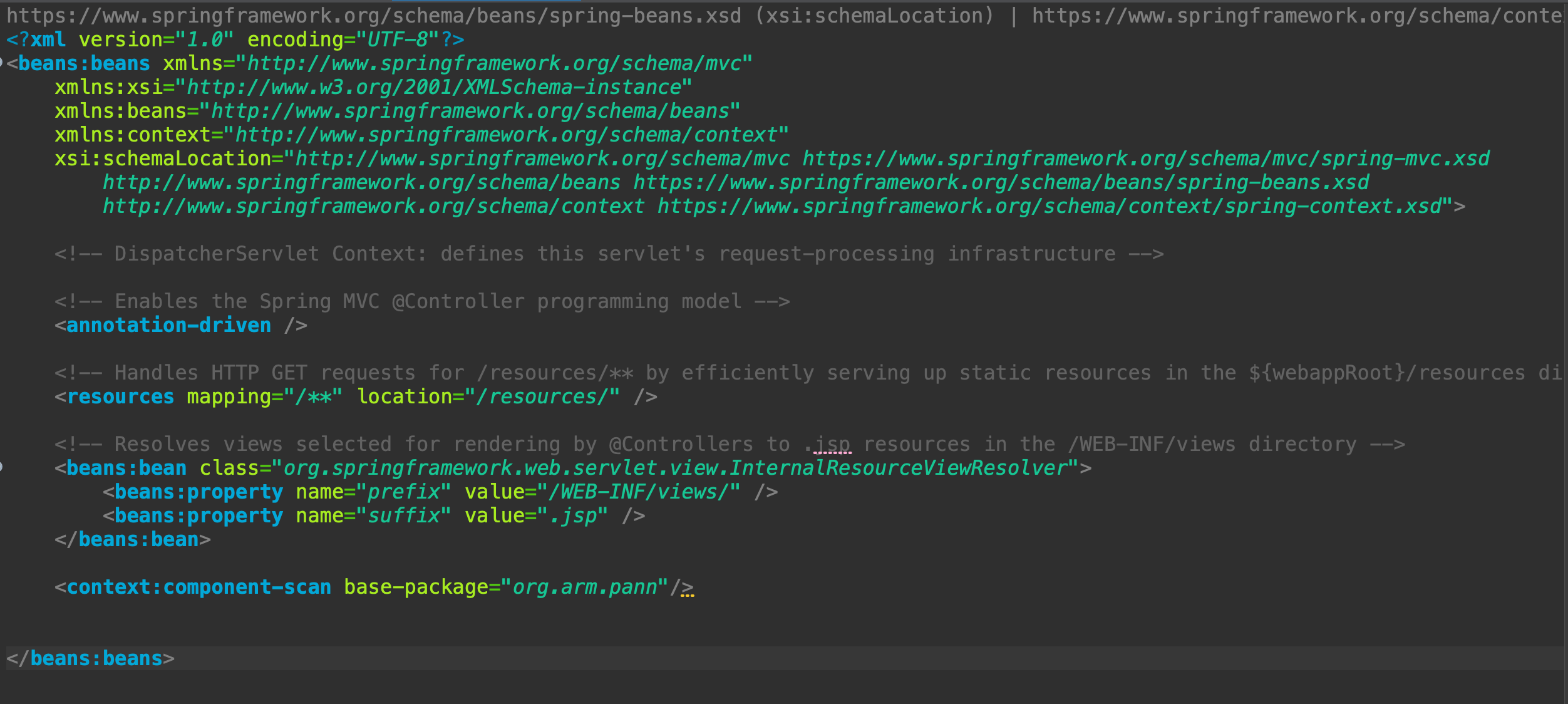The width and height of the screenshot is (1568, 704).
Task: Collapse the beans:bean element fold marker
Action: pyautogui.click(x=2, y=467)
